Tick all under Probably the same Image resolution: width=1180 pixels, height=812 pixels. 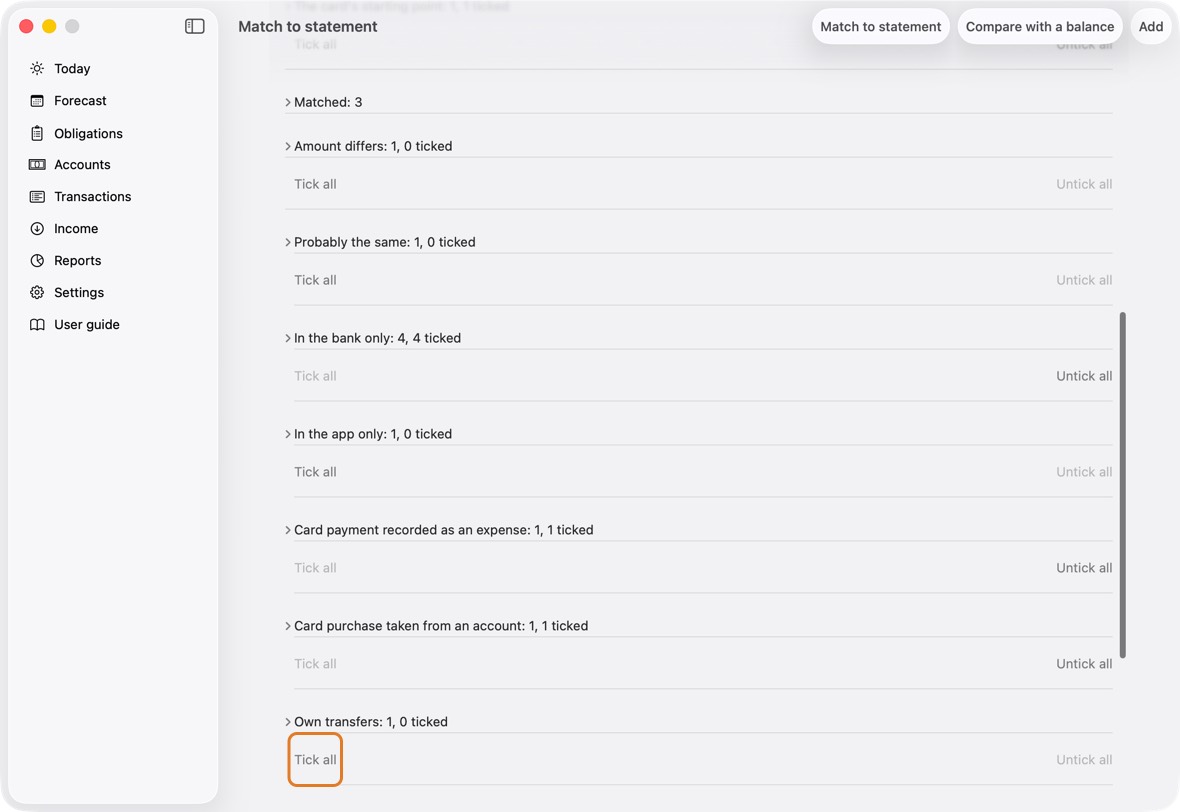[x=315, y=280]
